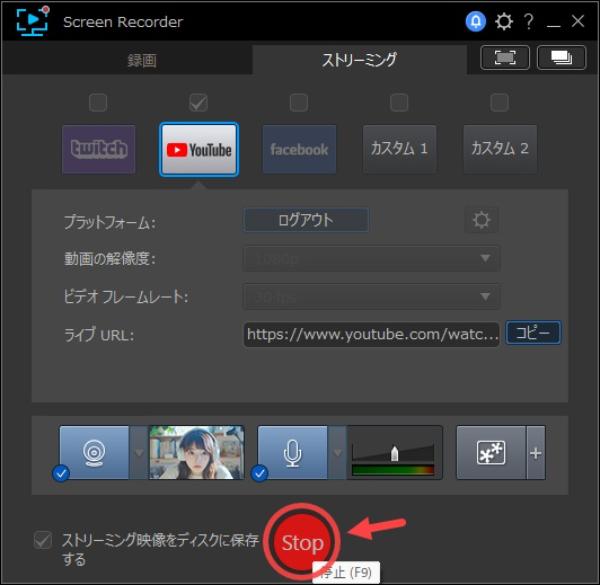Adjust microphone volume slider handle
The height and width of the screenshot is (585, 600).
pos(395,453)
